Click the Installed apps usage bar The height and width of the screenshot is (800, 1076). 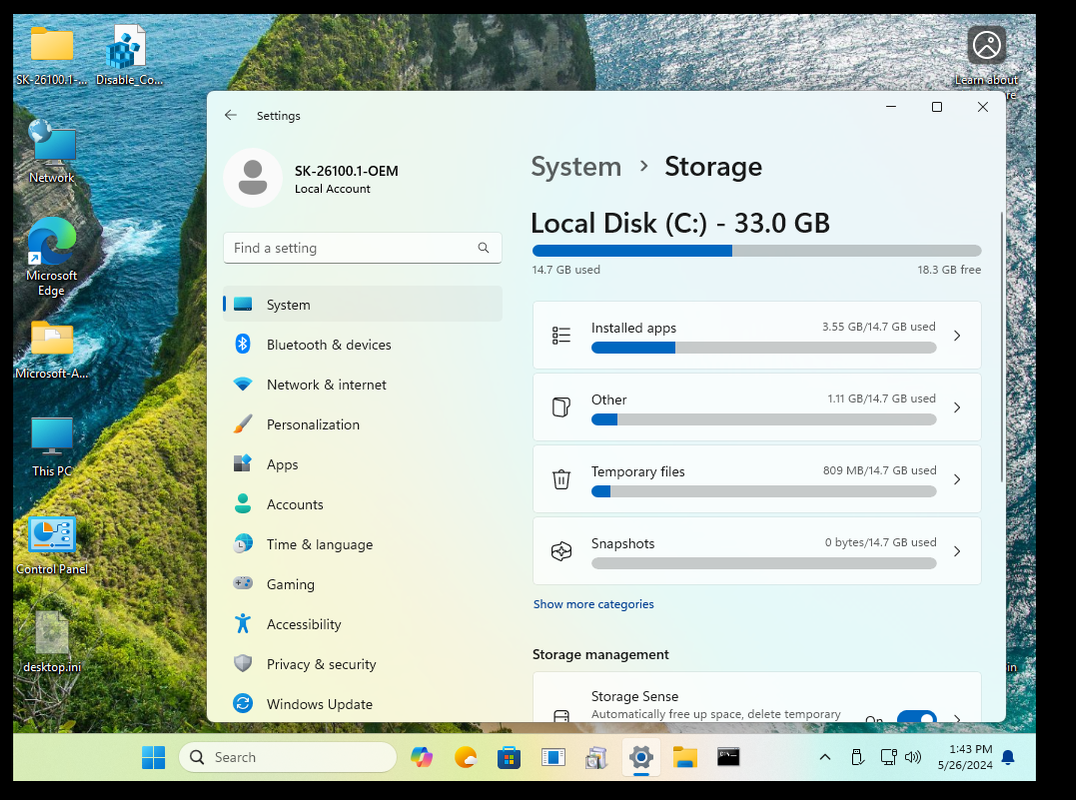764,347
